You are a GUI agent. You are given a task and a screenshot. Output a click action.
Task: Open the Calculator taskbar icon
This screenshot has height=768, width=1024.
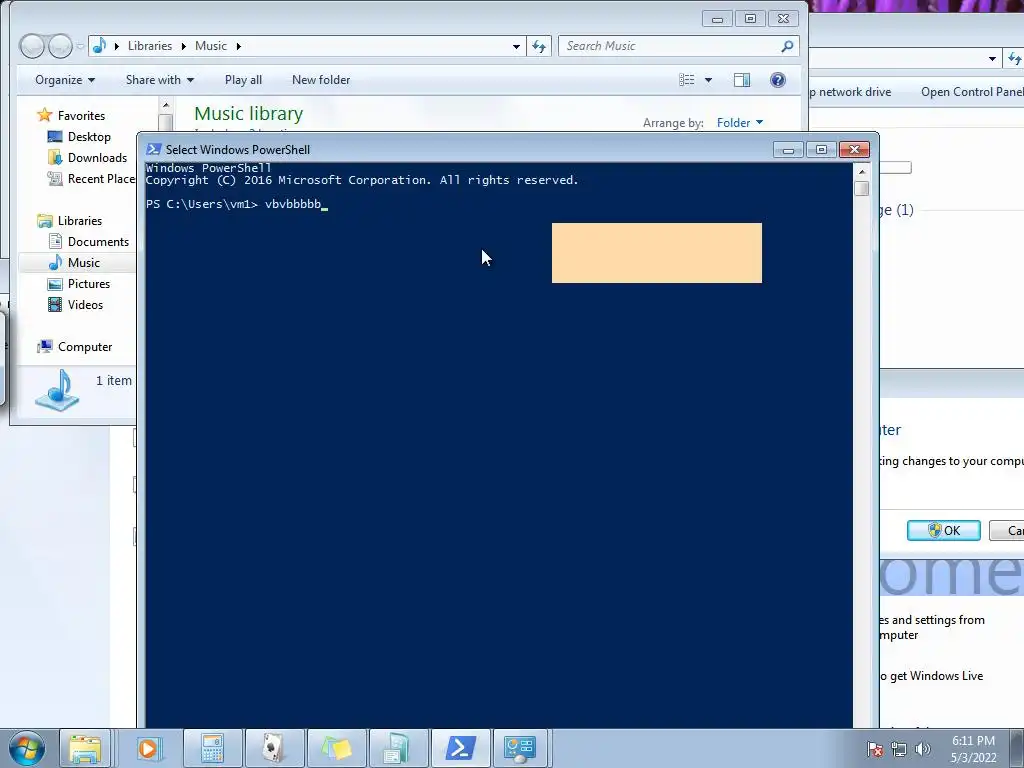[212, 748]
